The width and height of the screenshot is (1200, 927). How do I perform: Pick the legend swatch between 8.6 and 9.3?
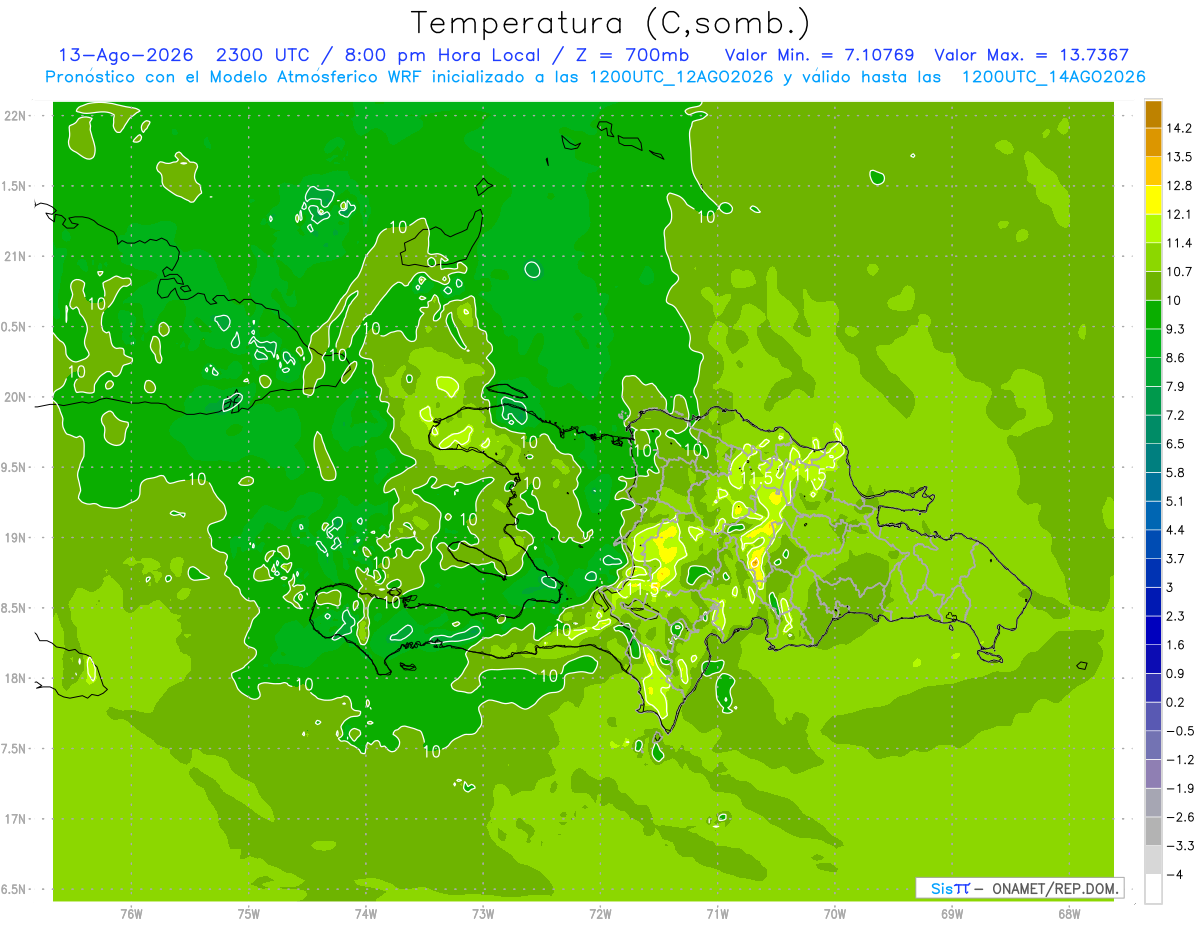click(x=1153, y=343)
